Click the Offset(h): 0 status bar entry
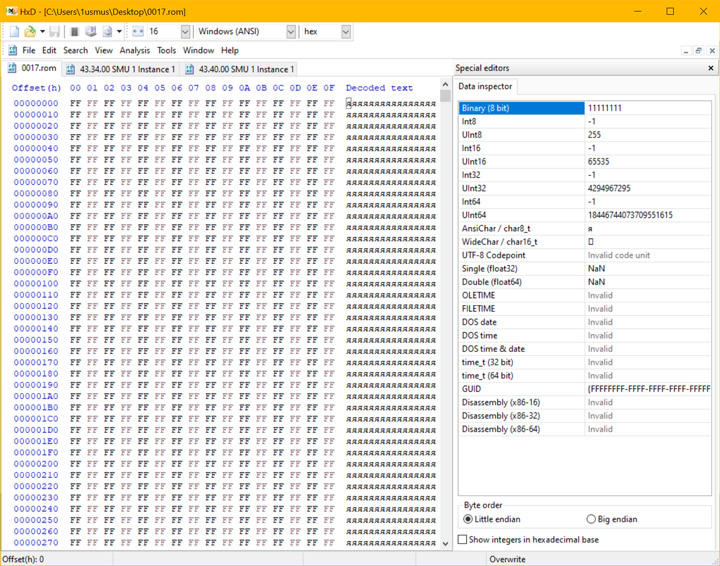Viewport: 720px width, 566px height. click(x=23, y=559)
